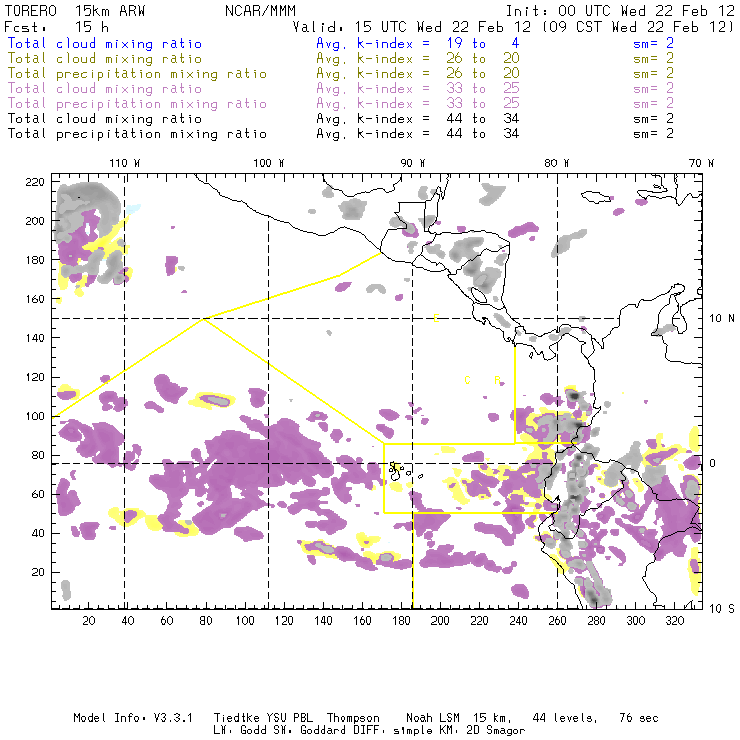Select the "80 W" longitude label
Screen dimensions: 740x740
[556, 163]
